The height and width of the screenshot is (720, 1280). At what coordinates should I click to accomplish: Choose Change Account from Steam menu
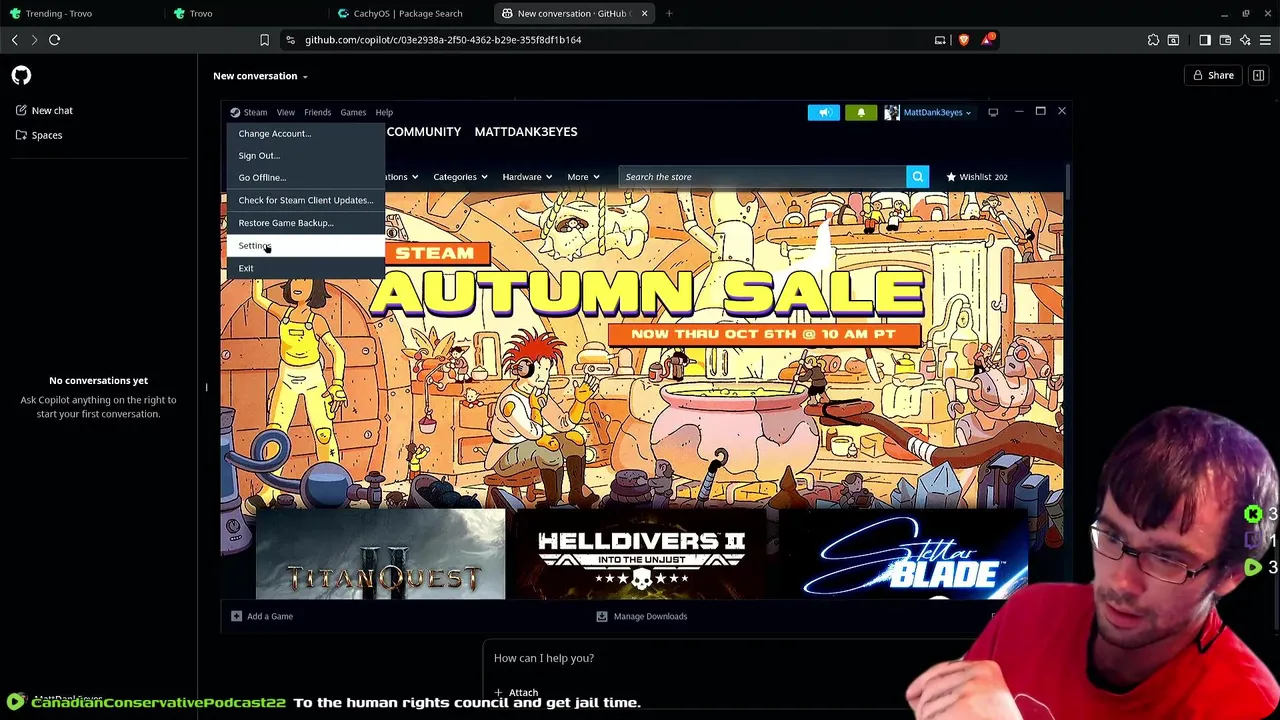click(305, 133)
